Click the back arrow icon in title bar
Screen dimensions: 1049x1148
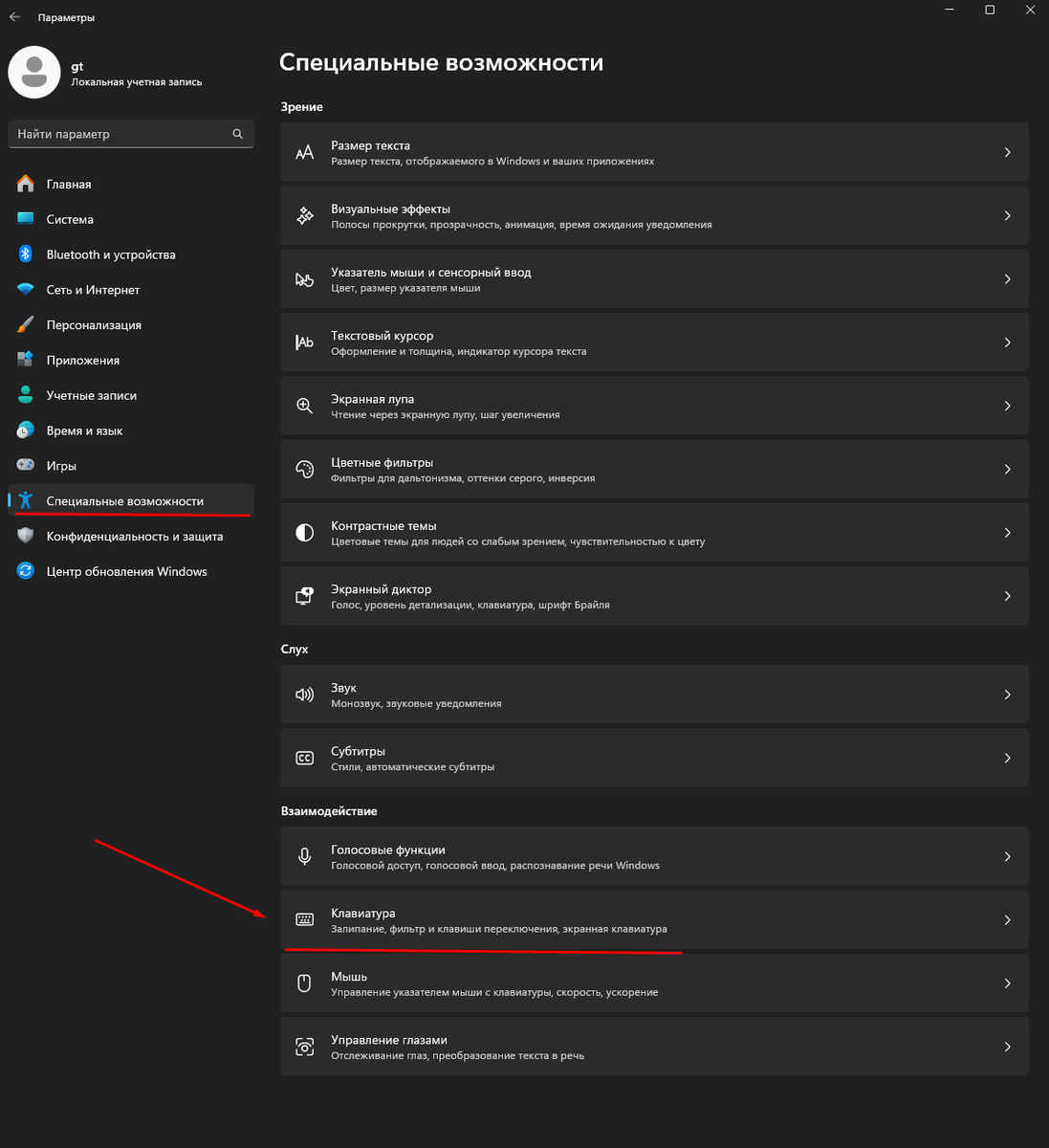click(14, 17)
